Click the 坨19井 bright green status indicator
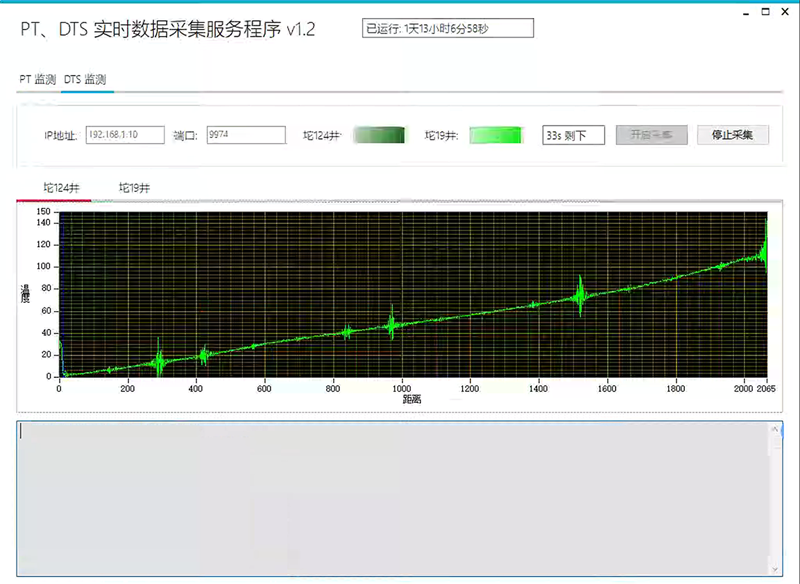 pos(496,135)
